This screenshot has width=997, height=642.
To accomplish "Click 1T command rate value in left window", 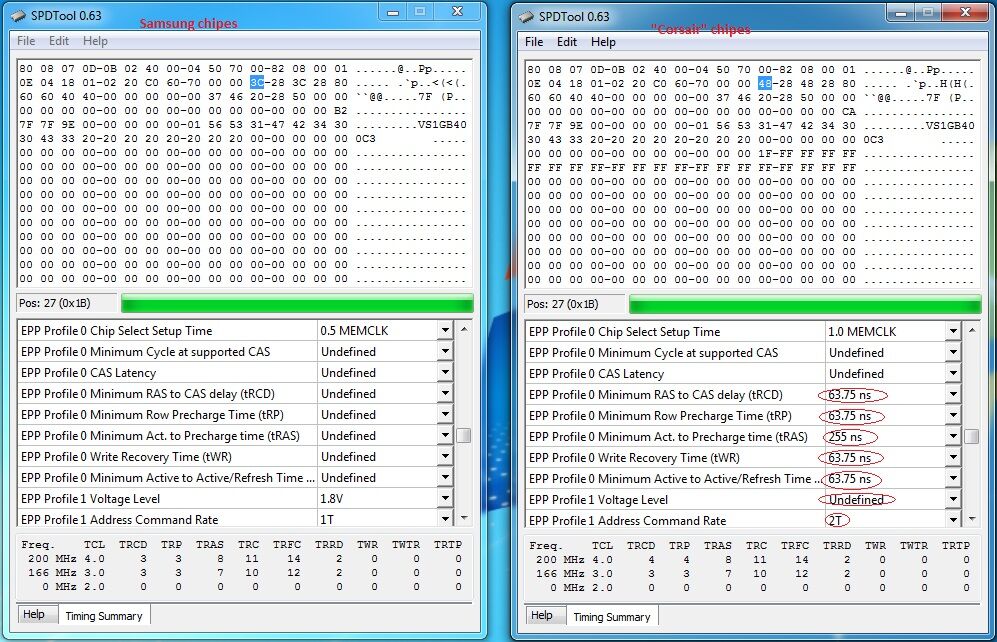I will click(x=327, y=519).
